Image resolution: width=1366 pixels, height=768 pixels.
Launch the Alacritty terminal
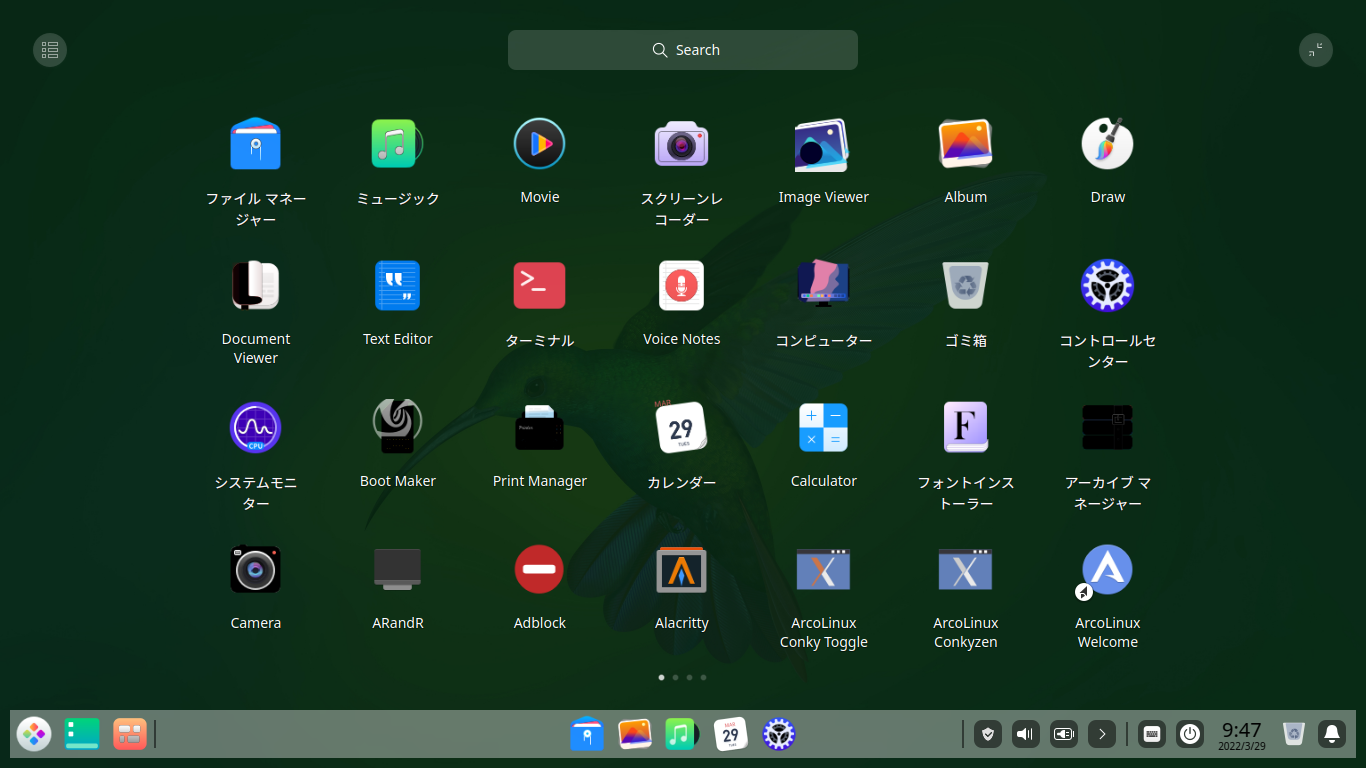pyautogui.click(x=682, y=571)
